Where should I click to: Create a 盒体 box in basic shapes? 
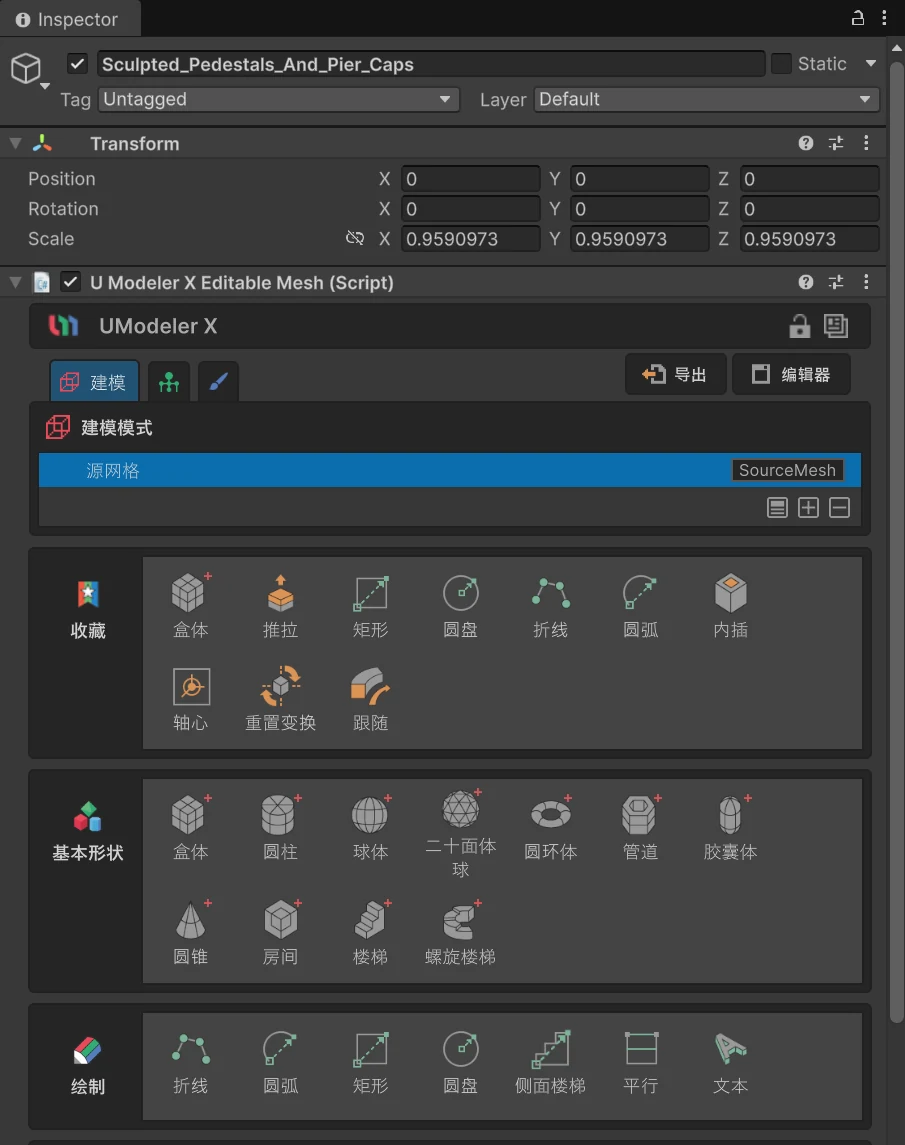[190, 827]
